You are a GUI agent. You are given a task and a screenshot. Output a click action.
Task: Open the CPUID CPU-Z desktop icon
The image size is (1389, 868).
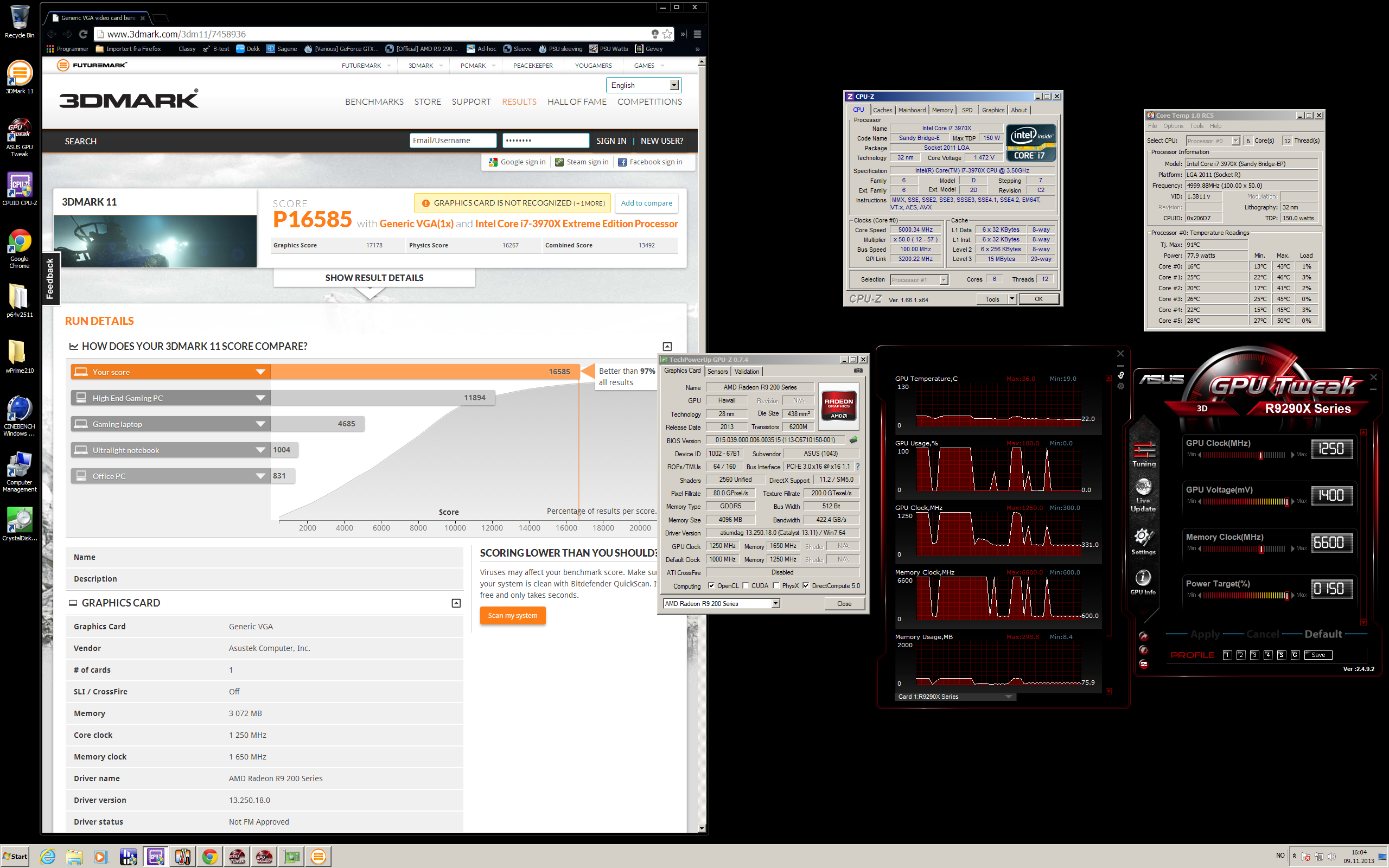(20, 189)
